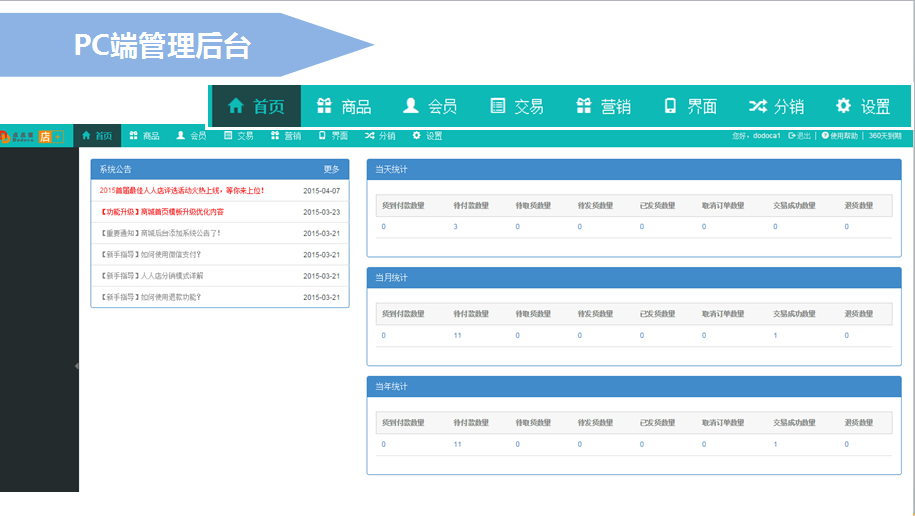
Task: Click 待发货数量 header in 当天统计 table
Action: click(595, 205)
